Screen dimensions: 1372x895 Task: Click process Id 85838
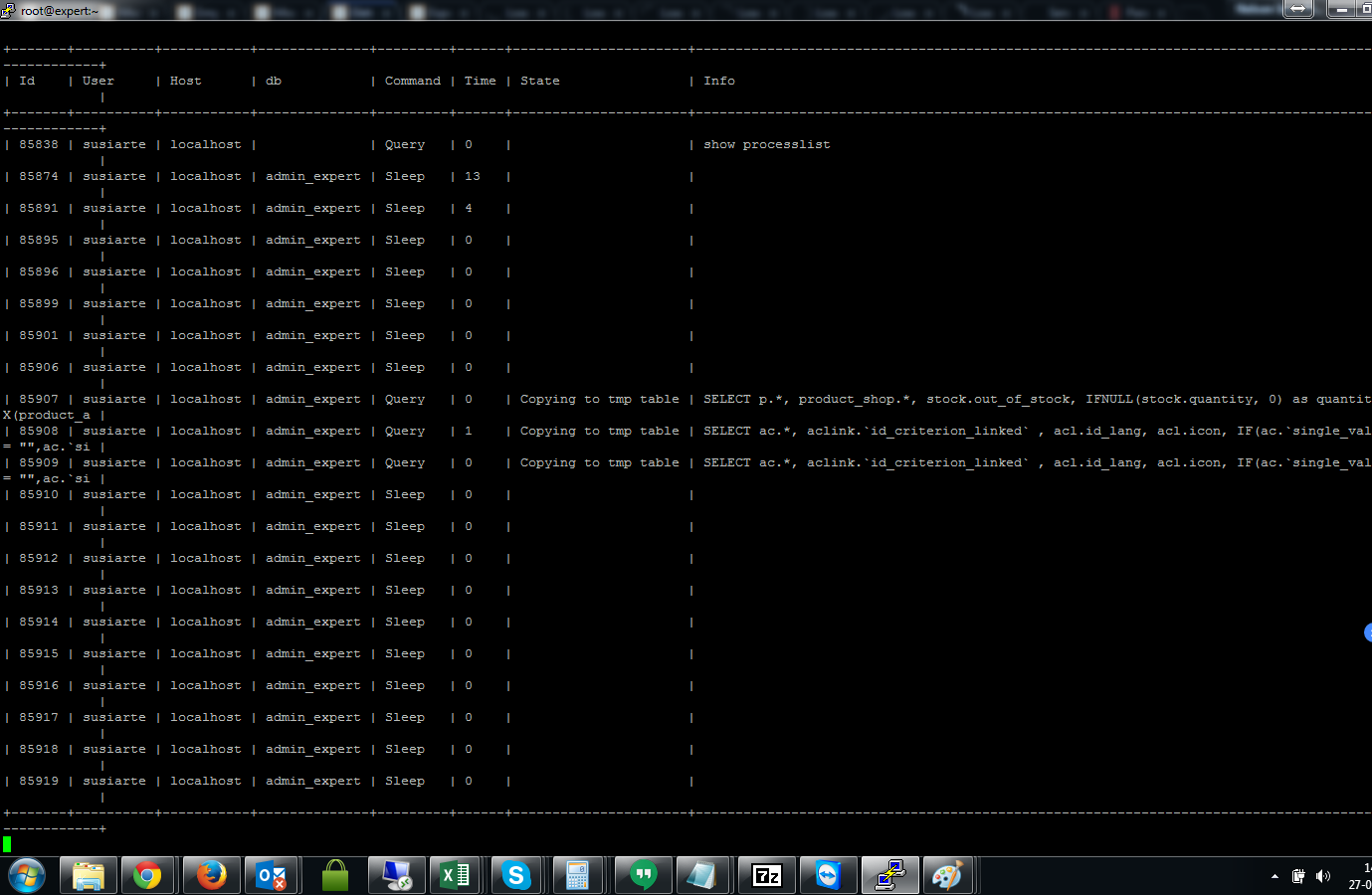[39, 145]
